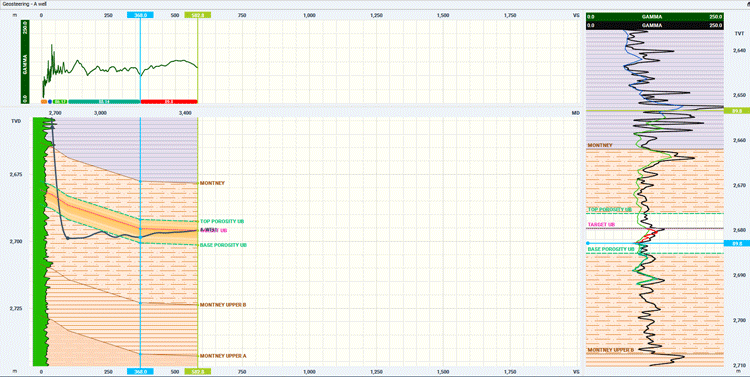The image size is (750, 377).
Task: Click the well path point at the curve landing
Action: [x=68, y=238]
